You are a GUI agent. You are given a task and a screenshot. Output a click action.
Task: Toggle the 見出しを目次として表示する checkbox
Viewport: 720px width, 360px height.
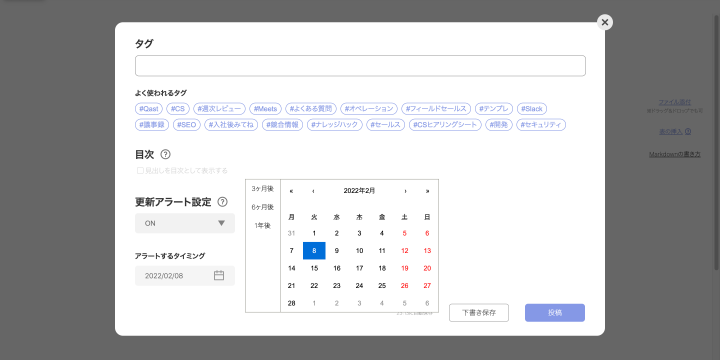pos(141,170)
